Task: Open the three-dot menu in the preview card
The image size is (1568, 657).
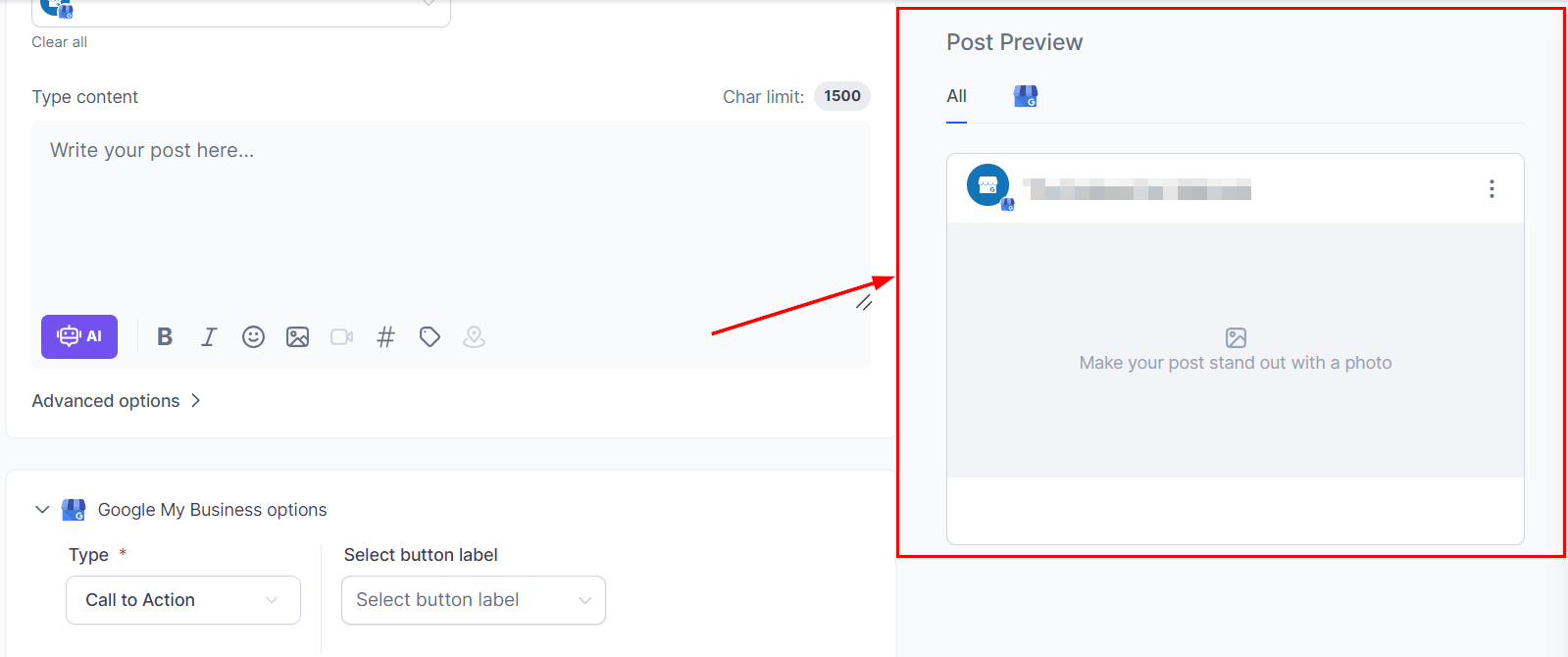Action: [x=1492, y=189]
